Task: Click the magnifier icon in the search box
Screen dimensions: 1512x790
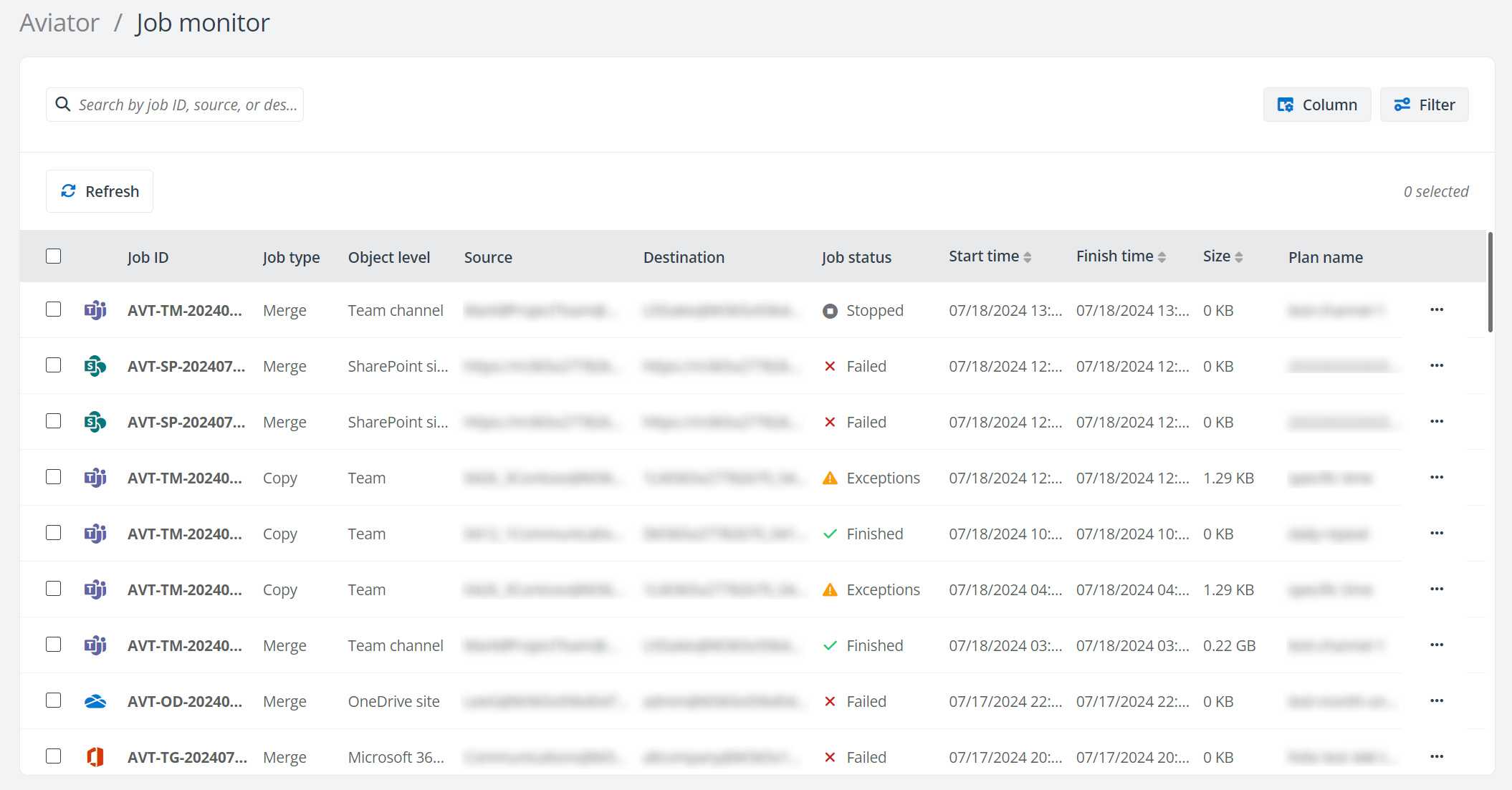Action: coord(63,104)
